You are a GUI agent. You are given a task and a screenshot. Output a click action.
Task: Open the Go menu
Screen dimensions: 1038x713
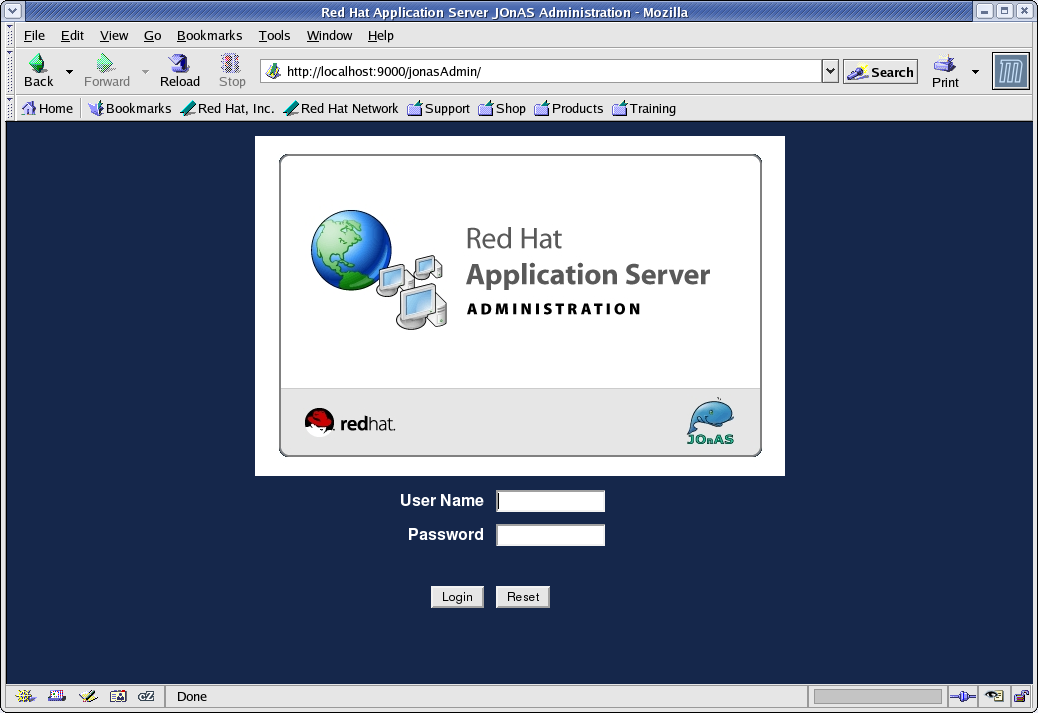(x=152, y=36)
